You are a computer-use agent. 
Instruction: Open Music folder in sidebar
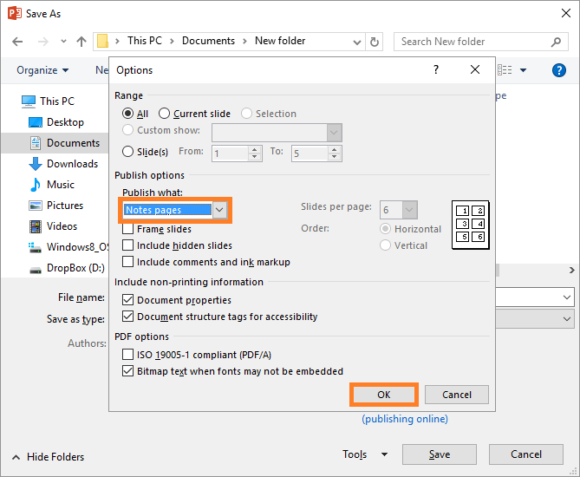pos(52,184)
